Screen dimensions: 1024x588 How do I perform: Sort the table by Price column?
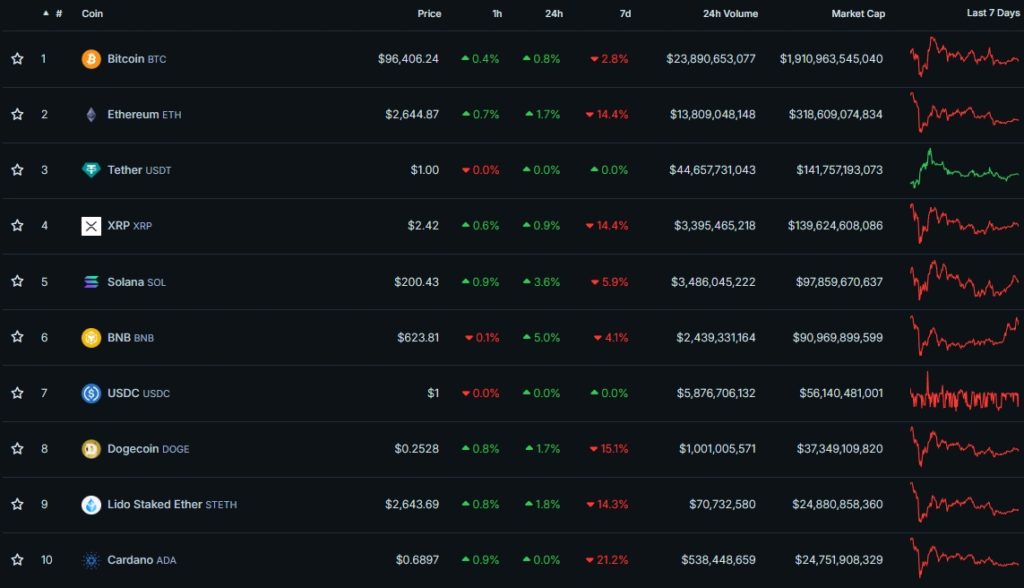click(429, 14)
